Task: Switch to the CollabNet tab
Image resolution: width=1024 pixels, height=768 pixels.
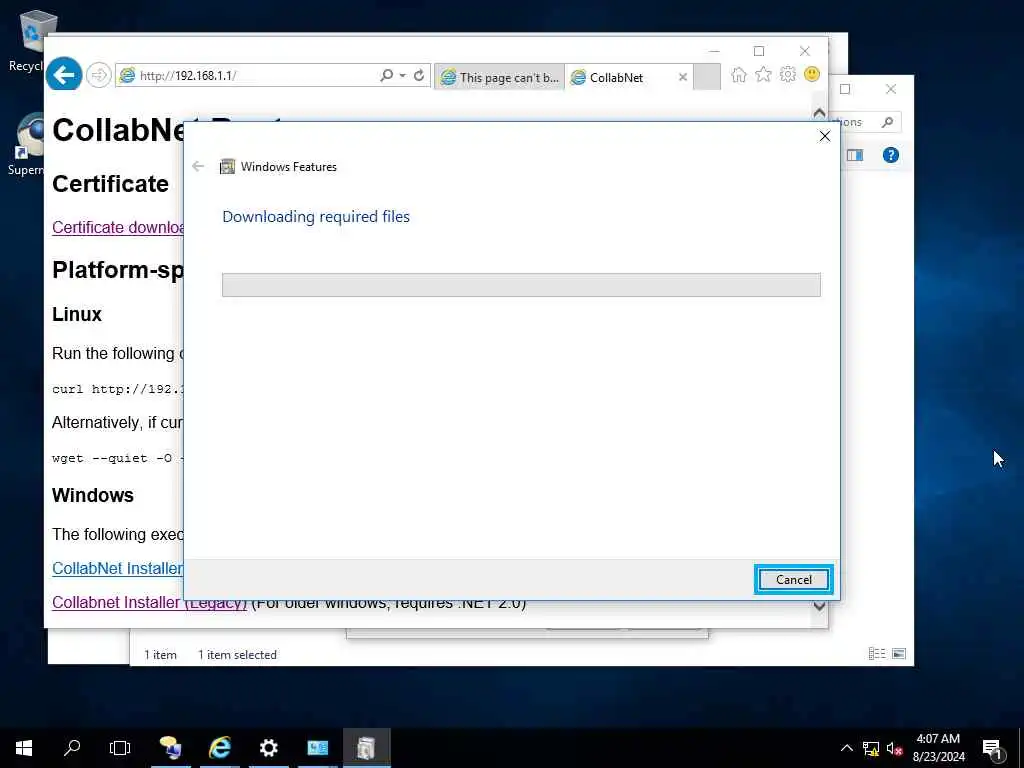Action: tap(616, 77)
